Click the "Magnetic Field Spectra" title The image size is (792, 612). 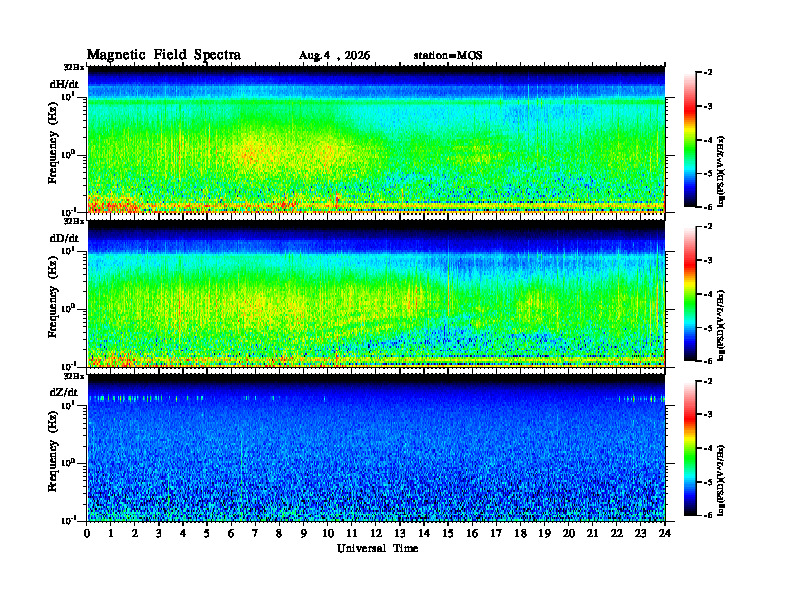pyautogui.click(x=164, y=55)
